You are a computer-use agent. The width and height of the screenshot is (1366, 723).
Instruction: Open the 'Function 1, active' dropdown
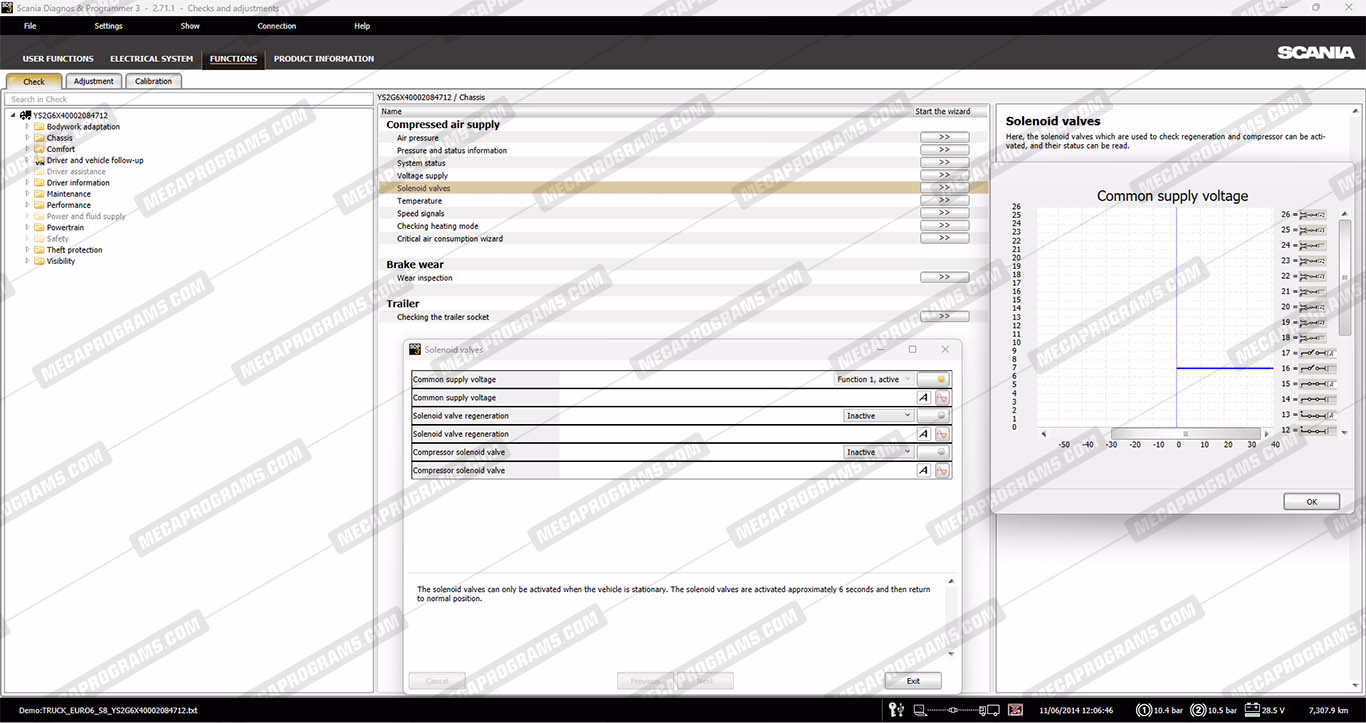[874, 379]
